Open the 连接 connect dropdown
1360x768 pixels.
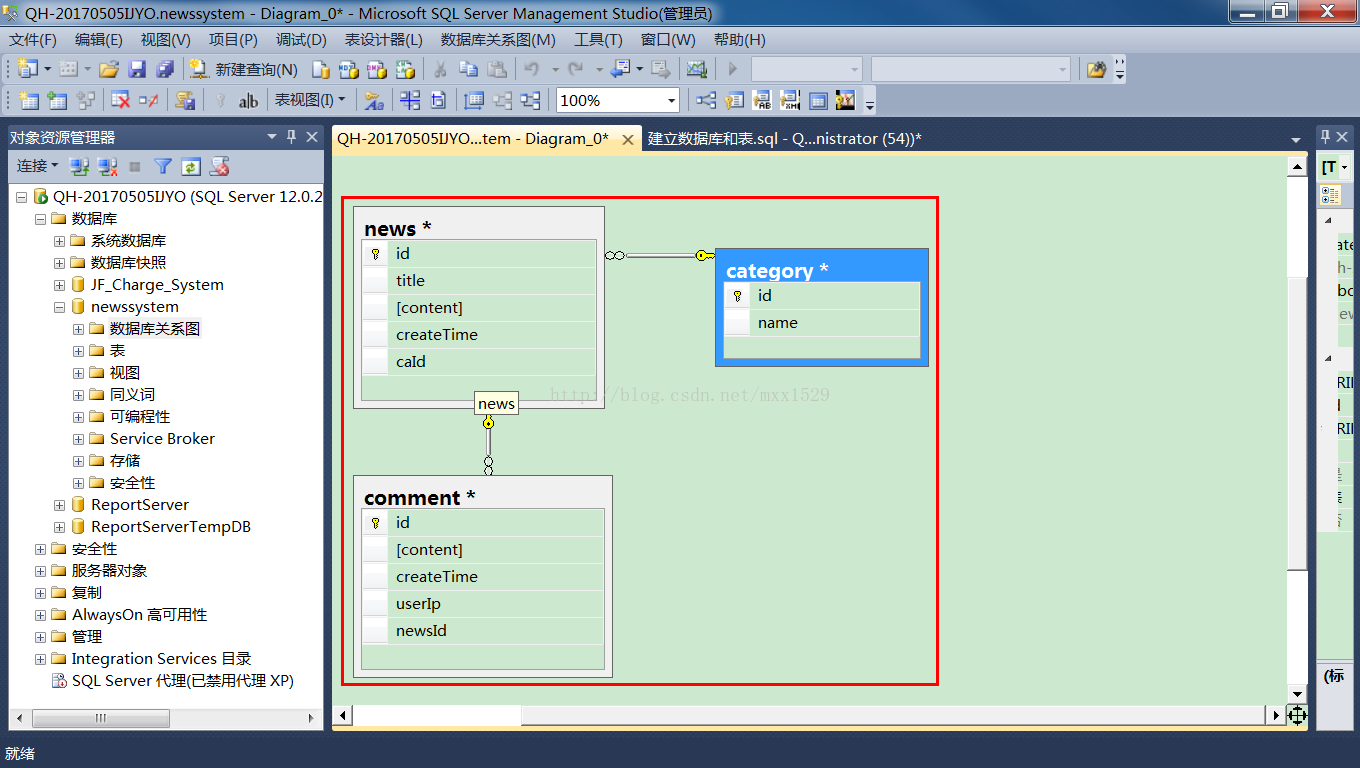coord(37,166)
